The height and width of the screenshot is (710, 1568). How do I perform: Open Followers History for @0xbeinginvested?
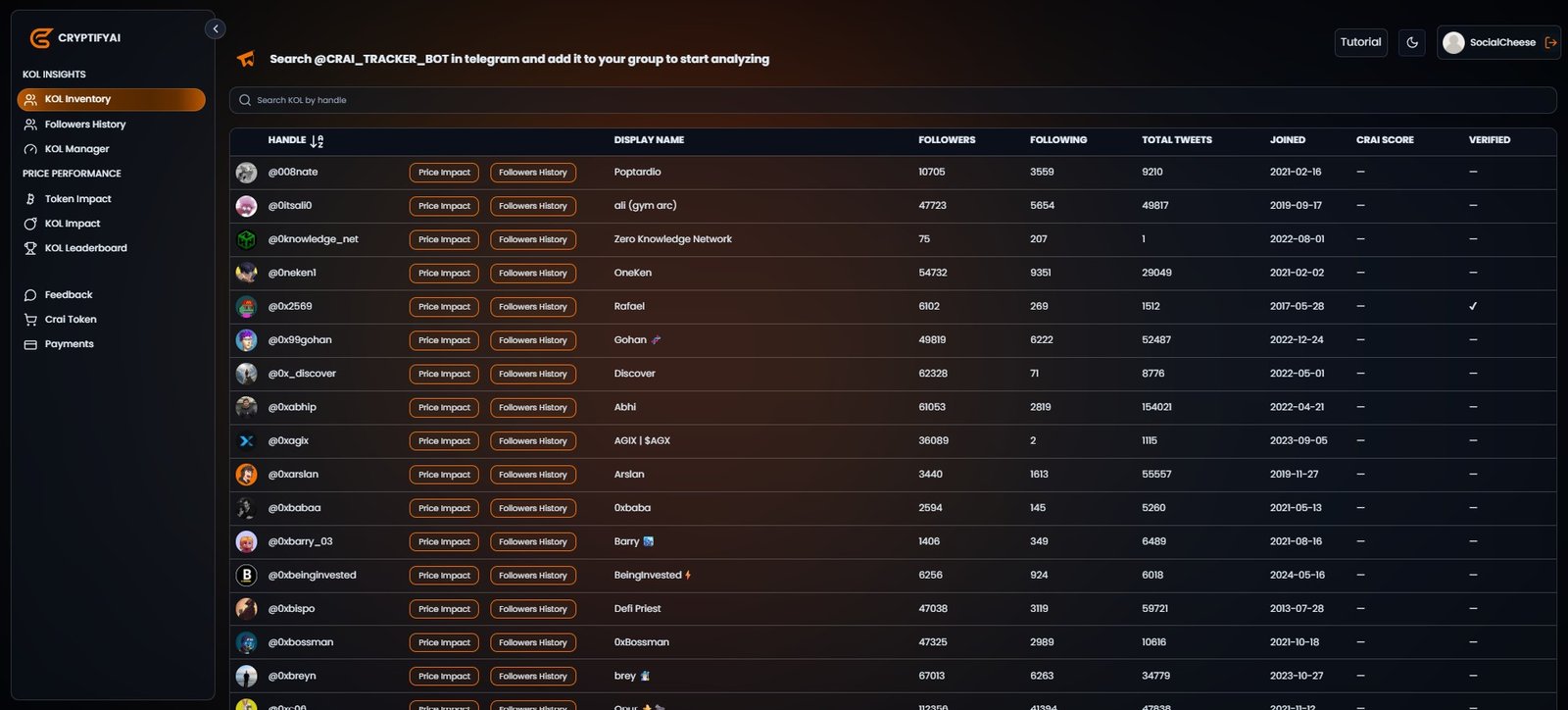click(x=533, y=576)
